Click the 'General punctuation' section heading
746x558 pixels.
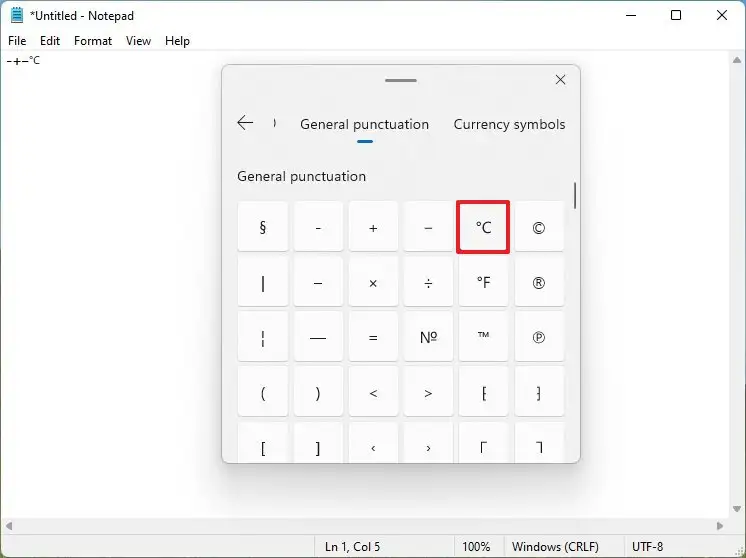coord(302,176)
